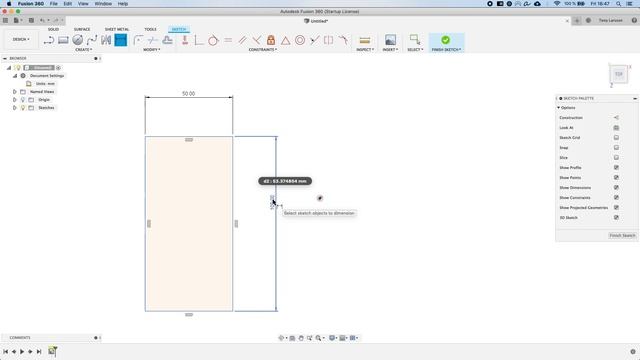Expand the Sketches tree node
Image resolution: width=640 pixels, height=360 pixels.
pyautogui.click(x=15, y=108)
